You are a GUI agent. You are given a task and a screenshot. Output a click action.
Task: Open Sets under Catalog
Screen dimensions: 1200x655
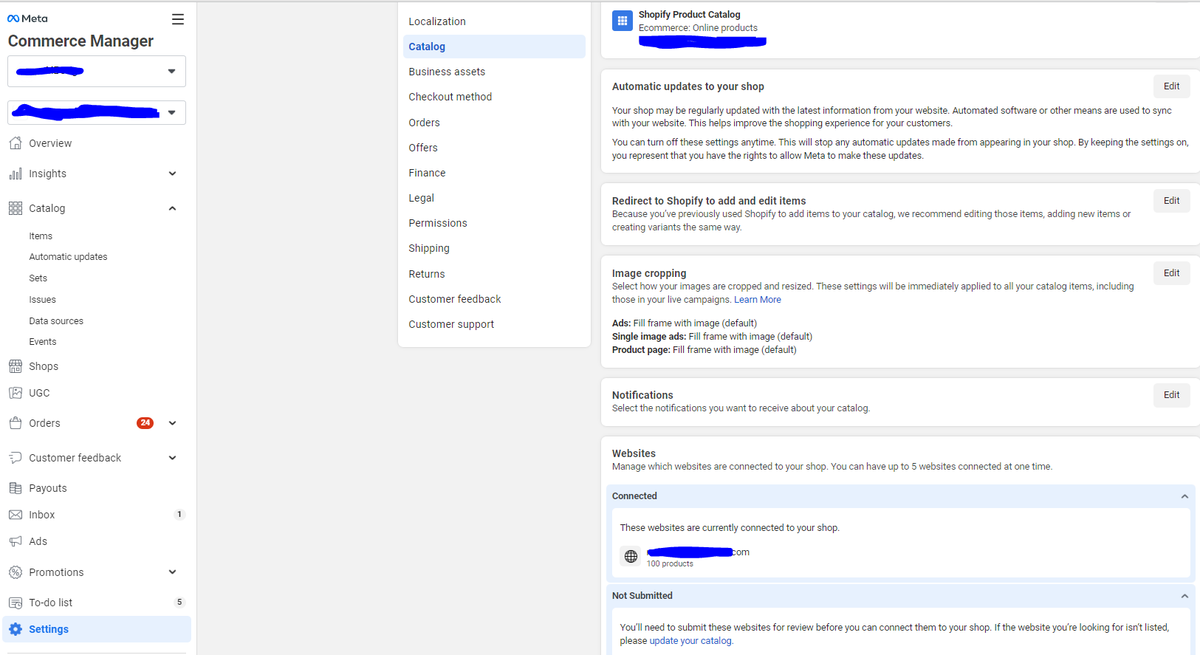pos(38,278)
